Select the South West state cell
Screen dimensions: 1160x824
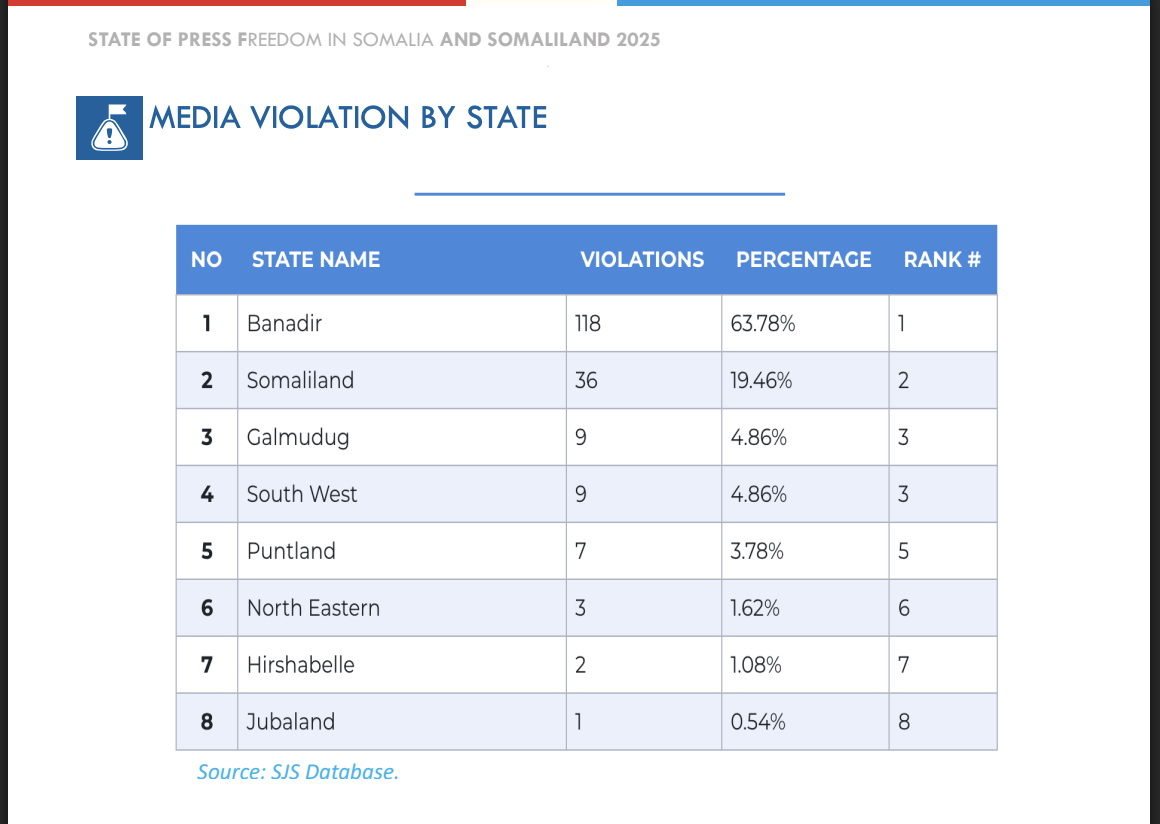tap(302, 494)
